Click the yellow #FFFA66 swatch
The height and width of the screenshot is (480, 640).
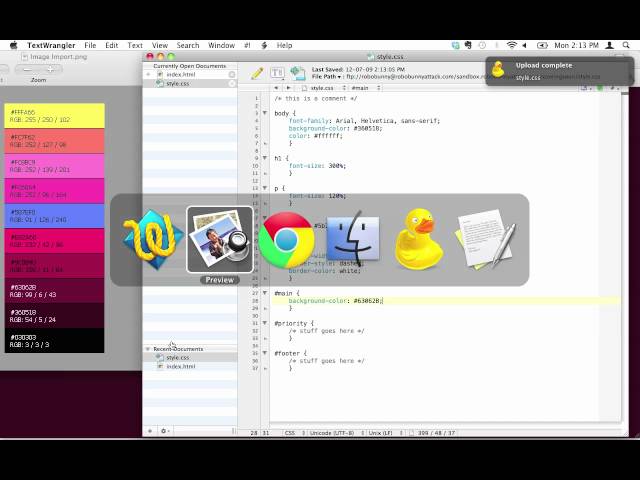[54, 116]
